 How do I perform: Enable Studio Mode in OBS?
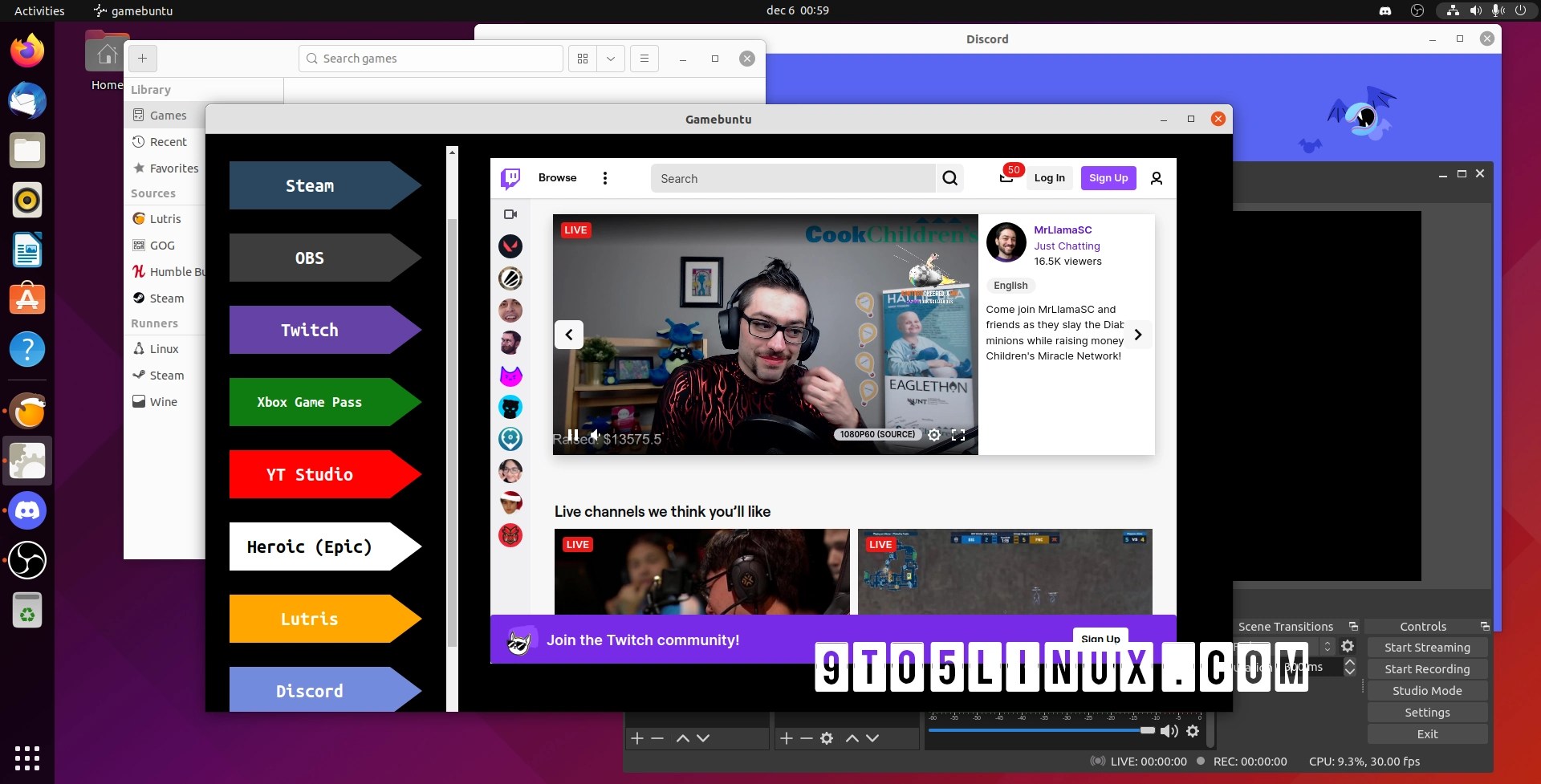tap(1427, 690)
